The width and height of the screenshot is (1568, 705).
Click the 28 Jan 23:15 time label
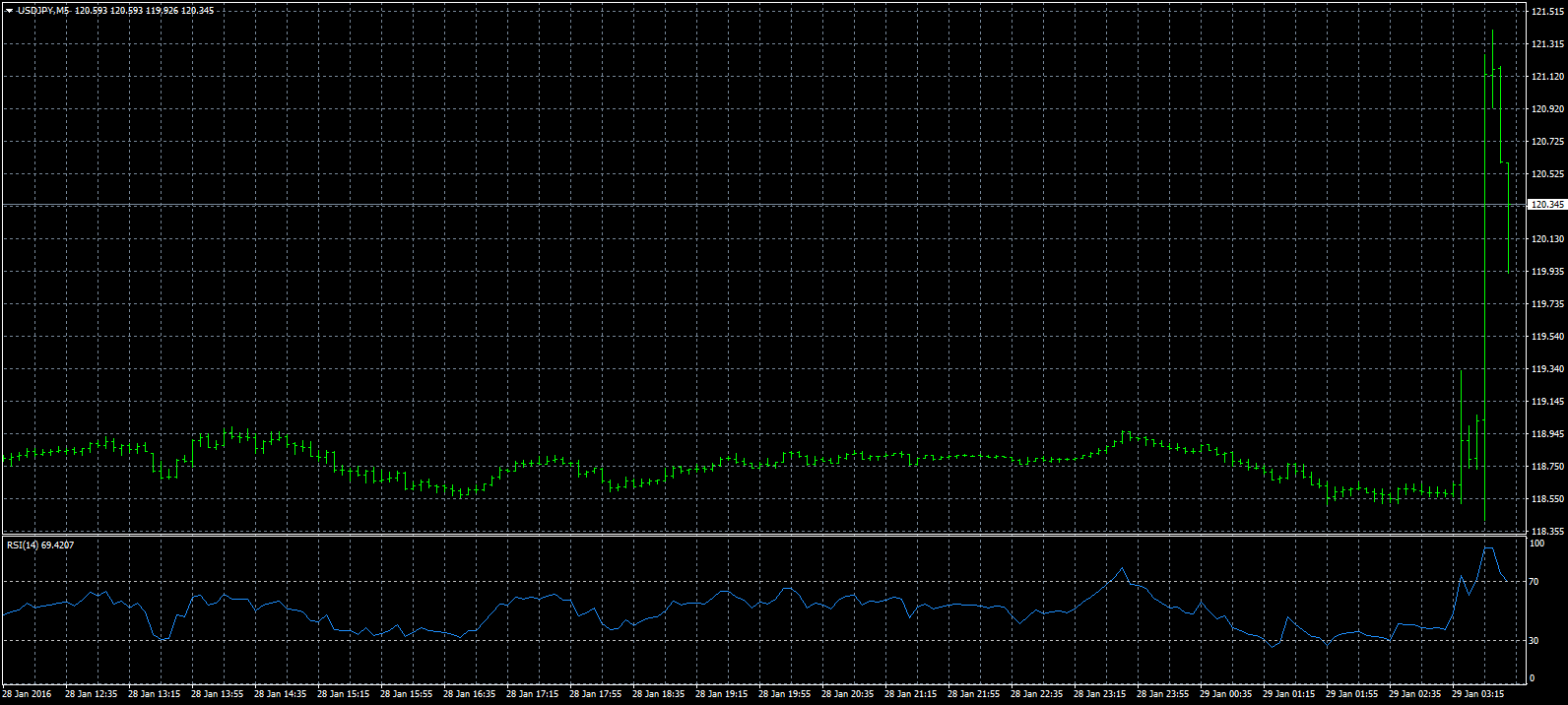click(1100, 694)
